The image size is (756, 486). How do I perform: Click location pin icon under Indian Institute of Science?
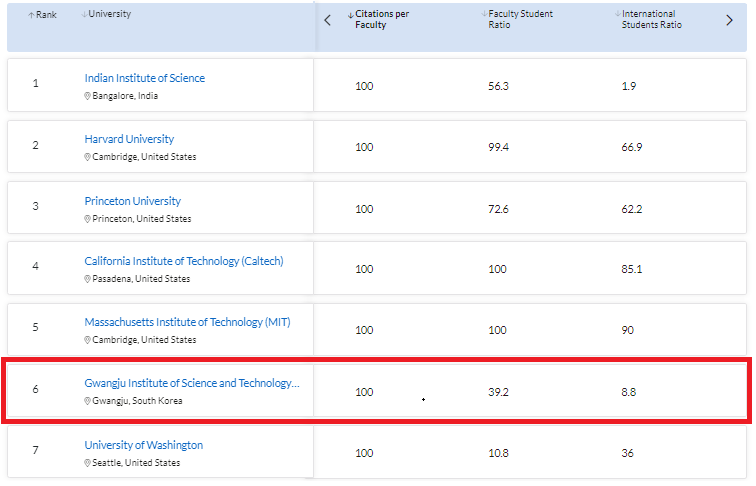click(88, 96)
